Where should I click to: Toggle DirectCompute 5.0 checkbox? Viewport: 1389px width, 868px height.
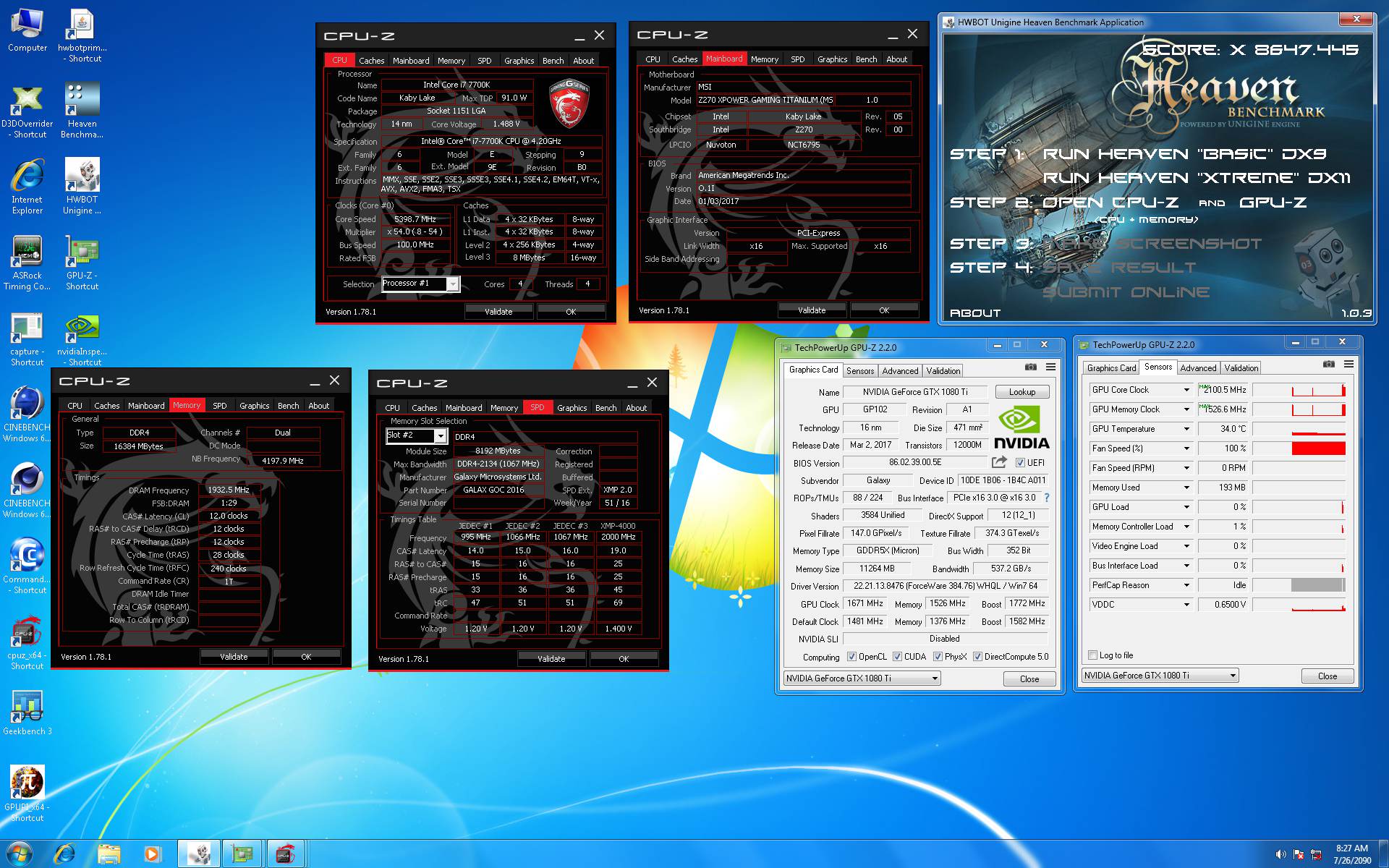(977, 657)
